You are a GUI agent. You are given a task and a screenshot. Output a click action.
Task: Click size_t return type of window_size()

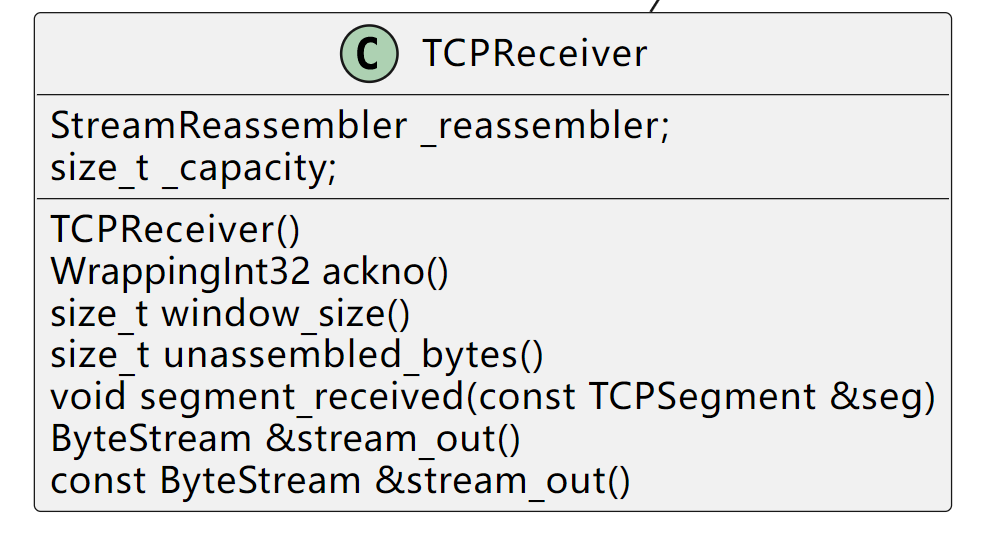coord(99,313)
